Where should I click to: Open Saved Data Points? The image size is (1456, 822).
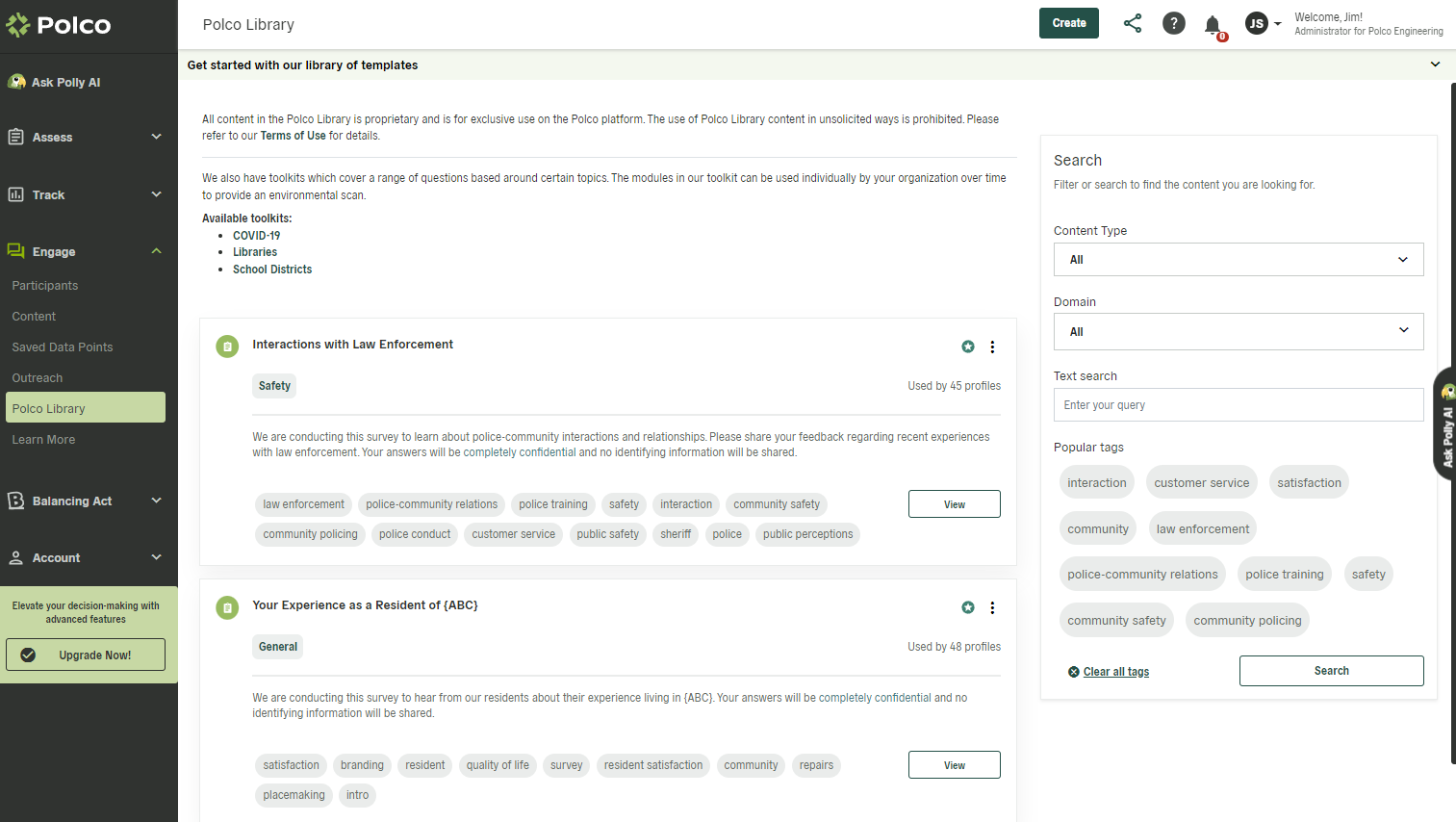click(63, 347)
